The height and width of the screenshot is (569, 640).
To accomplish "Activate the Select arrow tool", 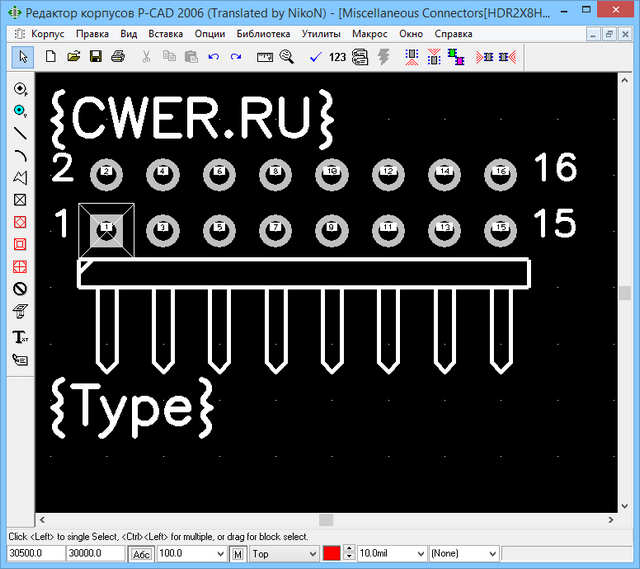I will 21,57.
